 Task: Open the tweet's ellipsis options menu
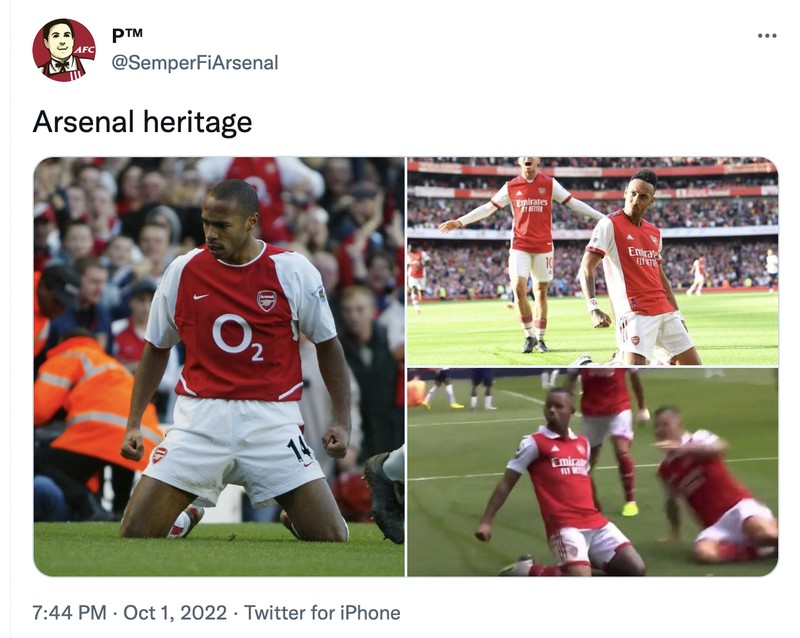(x=767, y=34)
